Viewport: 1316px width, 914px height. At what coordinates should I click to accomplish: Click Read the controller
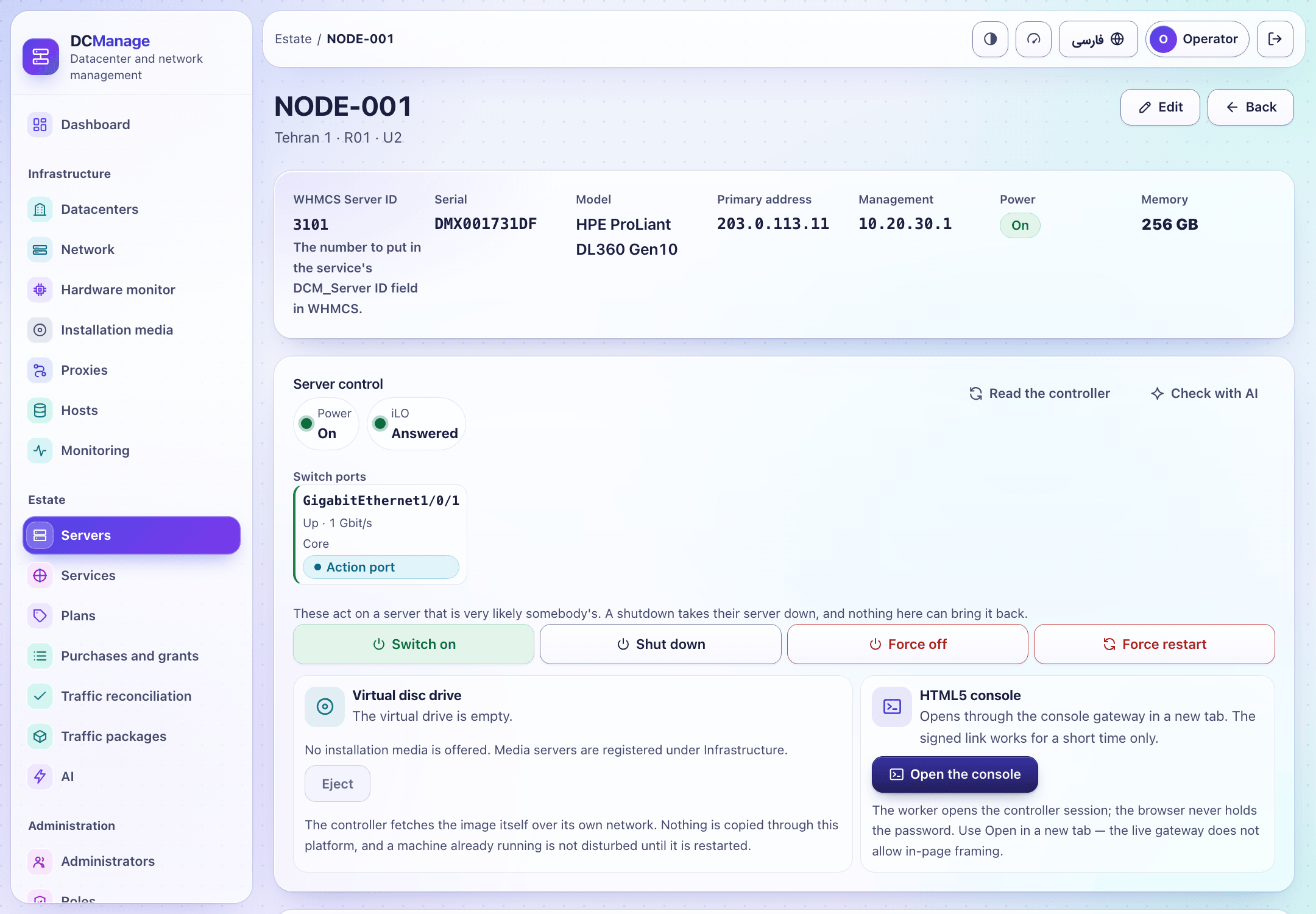(x=1039, y=394)
